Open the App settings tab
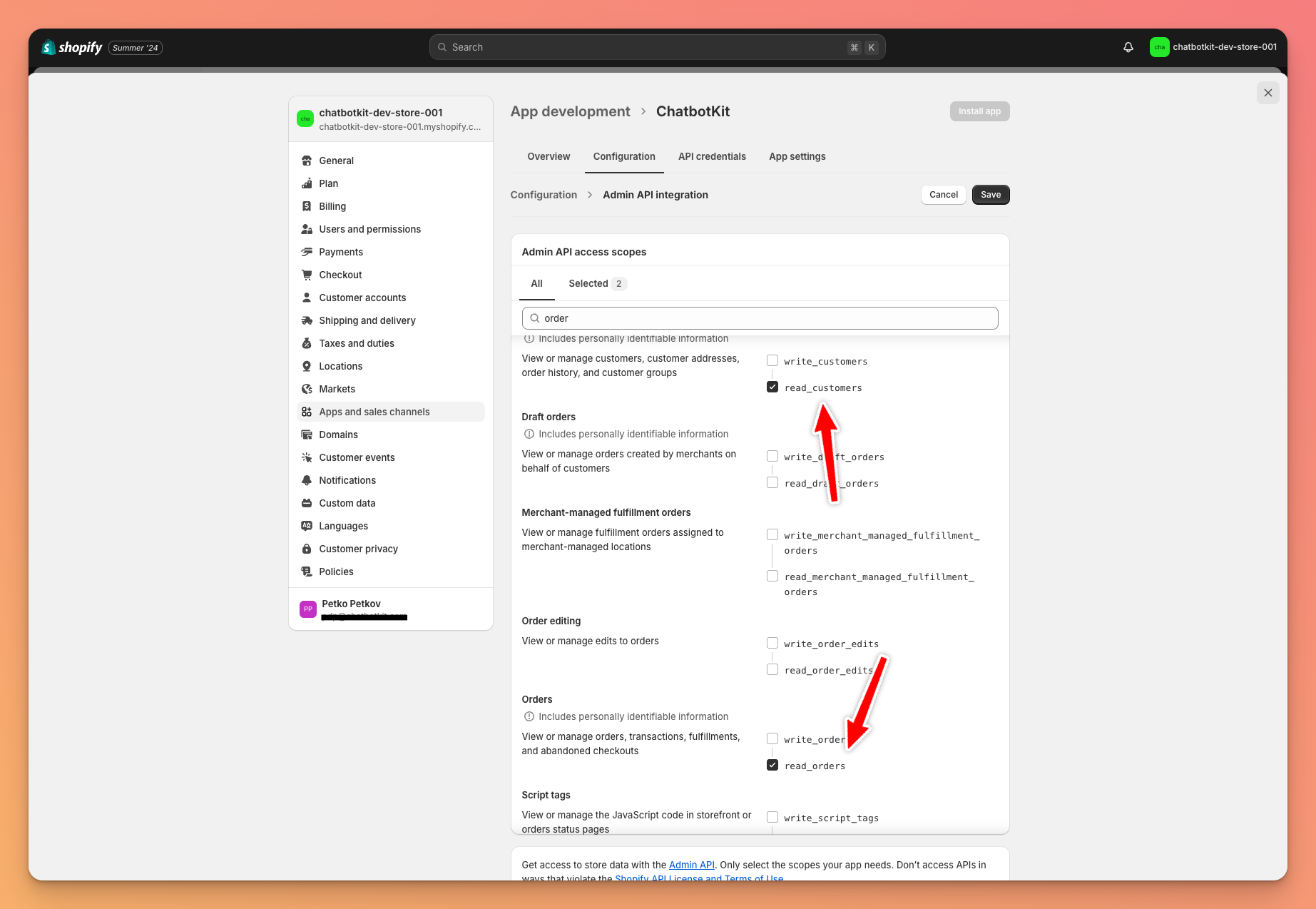Viewport: 1316px width, 909px height. click(x=797, y=156)
